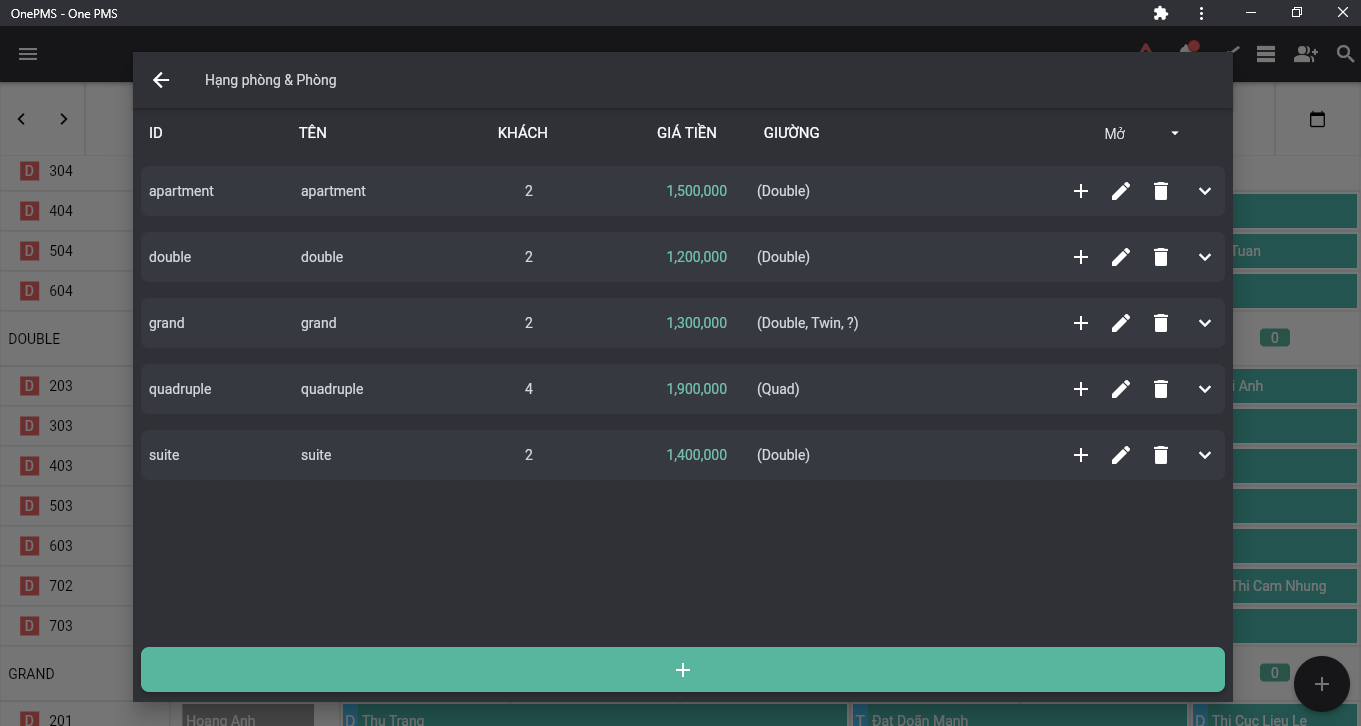
Task: Expand the double row details
Action: point(1205,257)
